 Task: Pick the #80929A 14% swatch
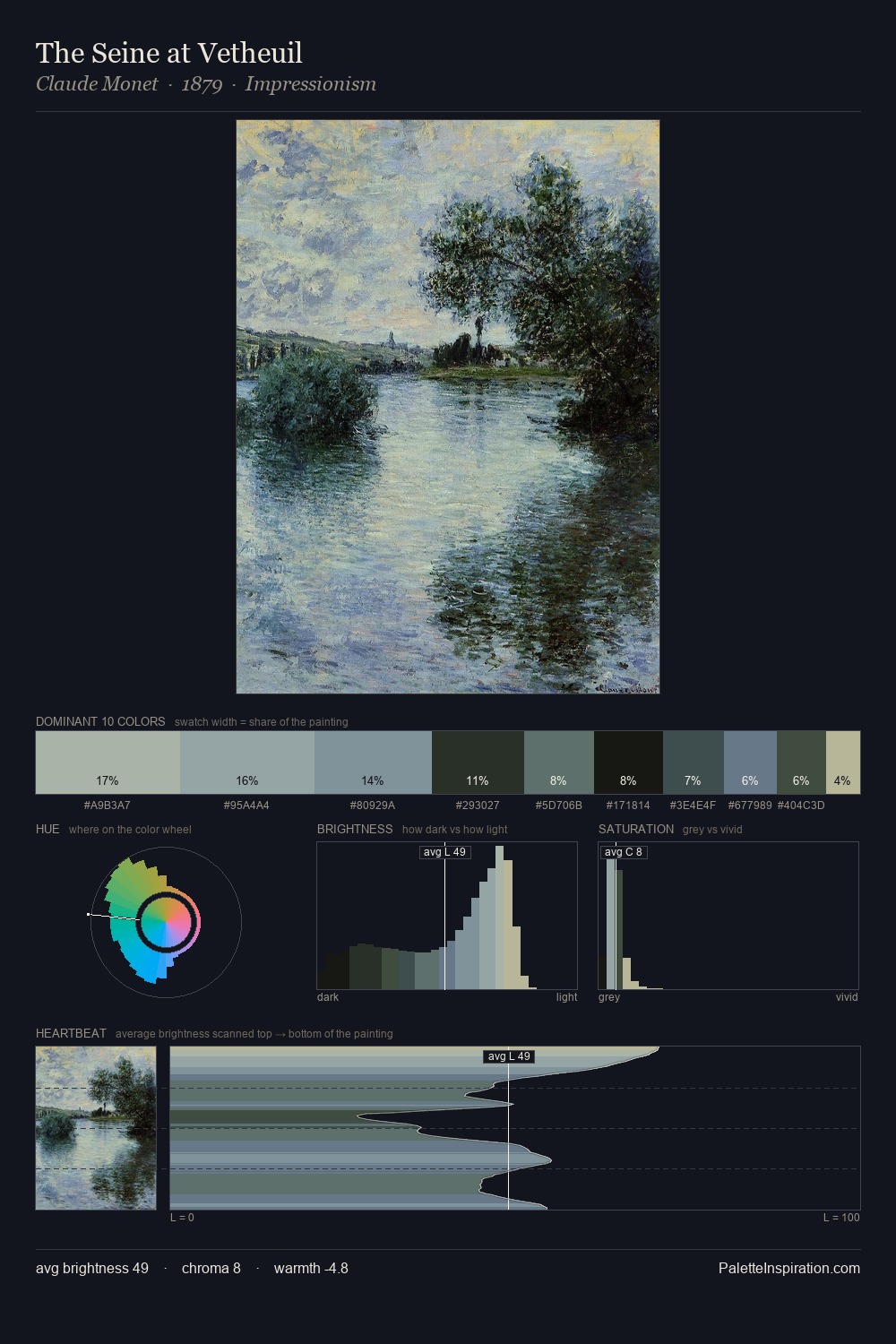(373, 762)
